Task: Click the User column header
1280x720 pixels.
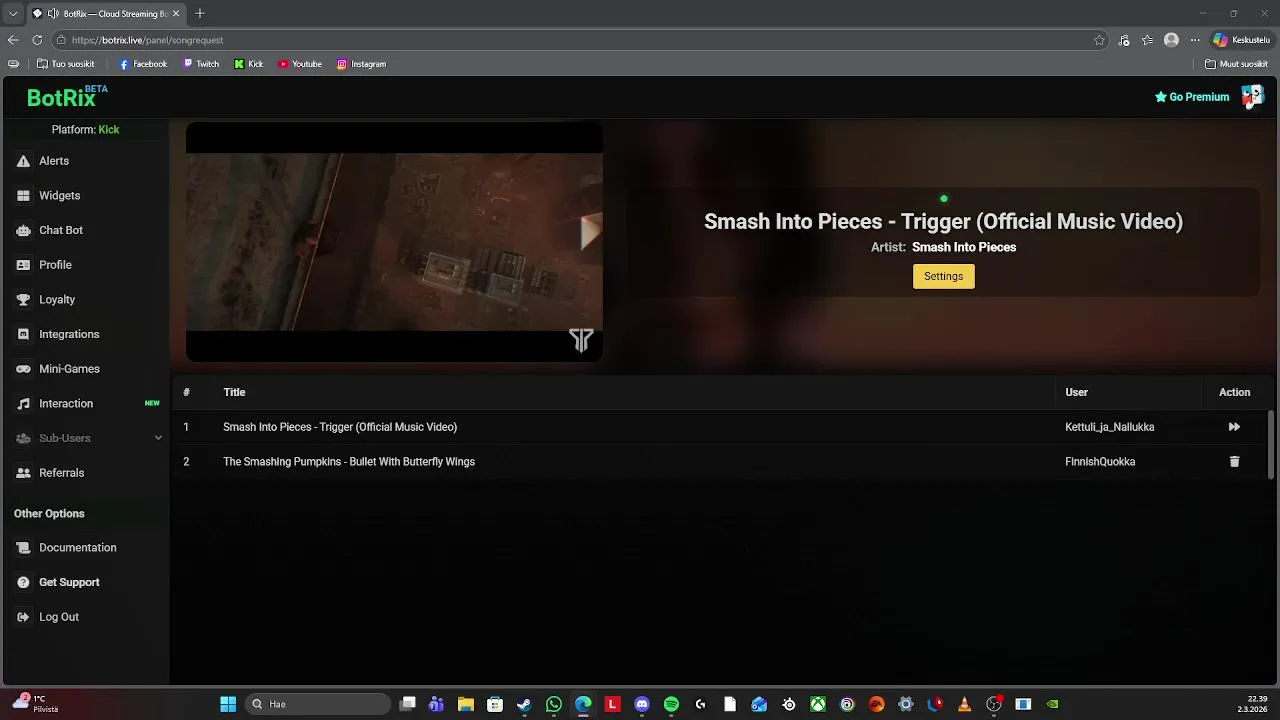Action: pos(1076,392)
